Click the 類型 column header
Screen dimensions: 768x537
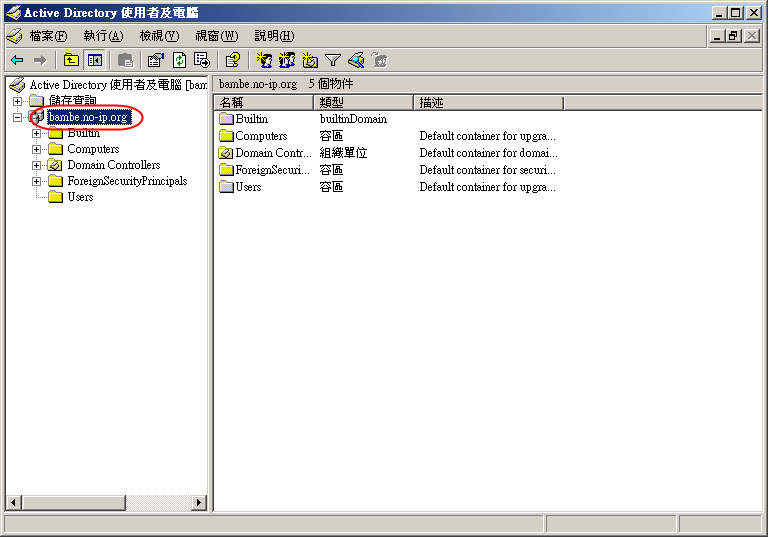click(363, 102)
